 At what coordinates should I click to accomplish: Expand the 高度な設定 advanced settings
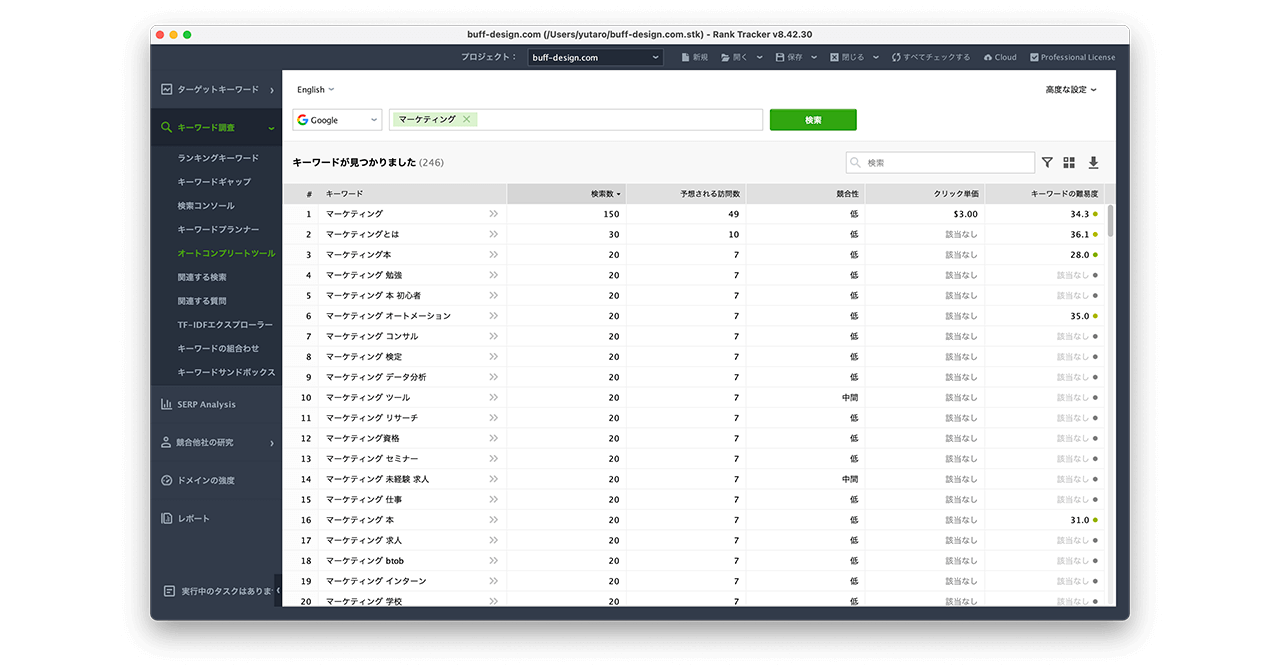[x=1070, y=90]
